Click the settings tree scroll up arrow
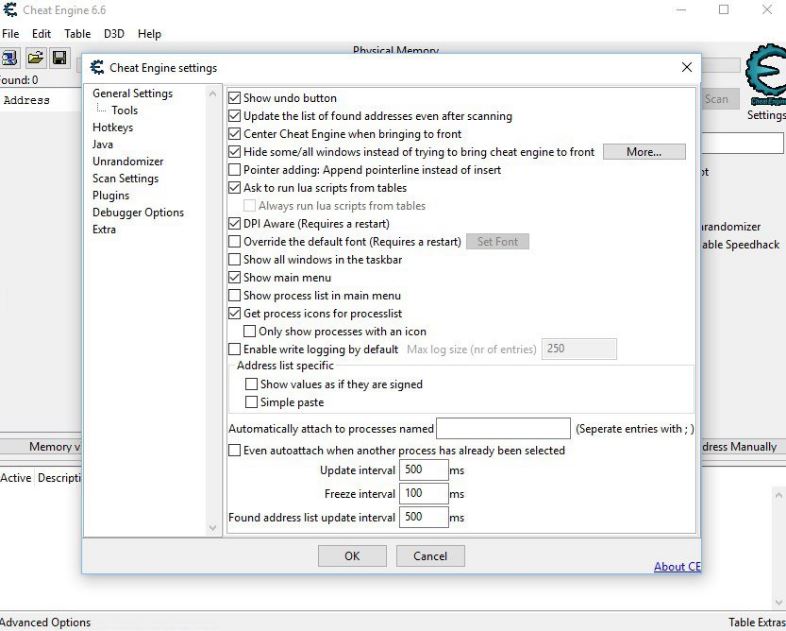 click(x=213, y=94)
